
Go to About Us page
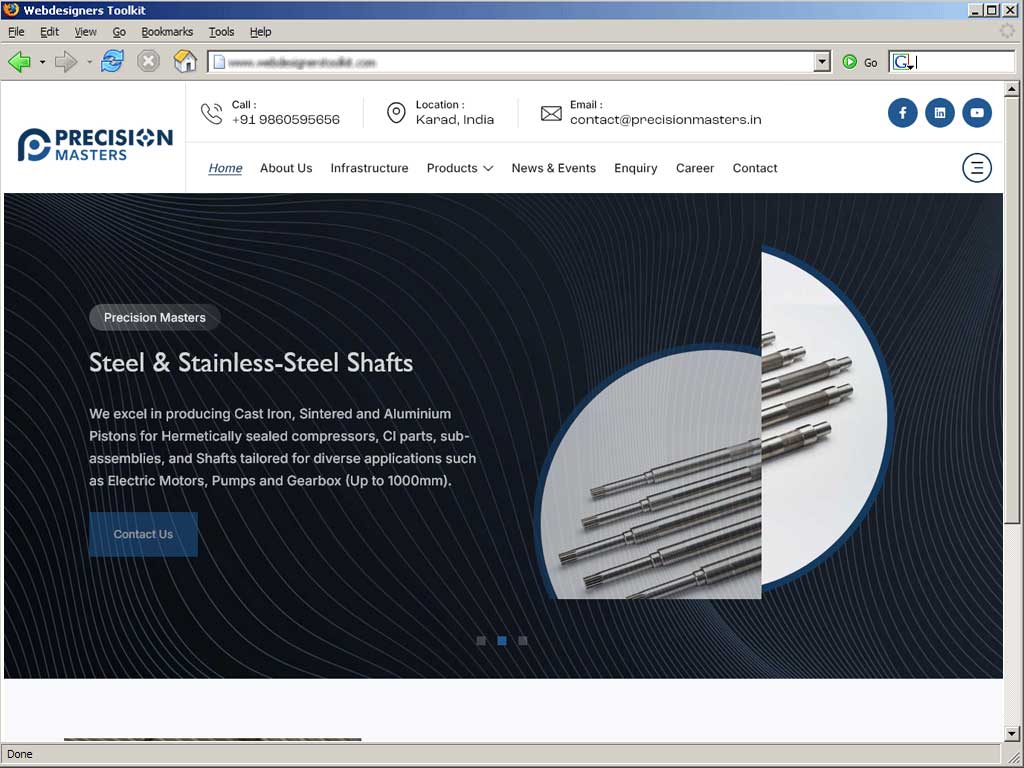[x=286, y=168]
